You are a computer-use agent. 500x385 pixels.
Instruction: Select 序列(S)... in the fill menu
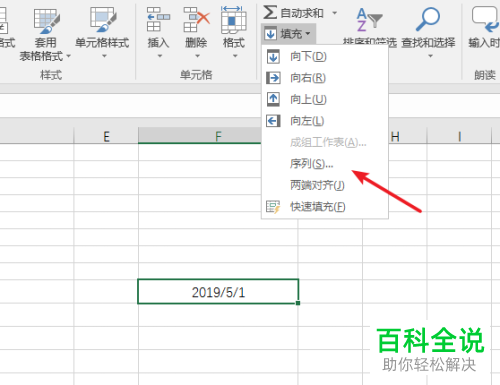[325, 164]
